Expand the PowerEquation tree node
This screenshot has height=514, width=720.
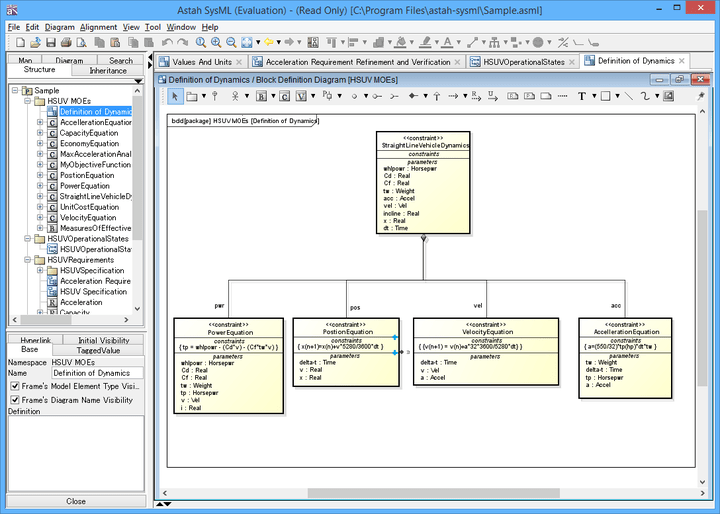click(40, 186)
